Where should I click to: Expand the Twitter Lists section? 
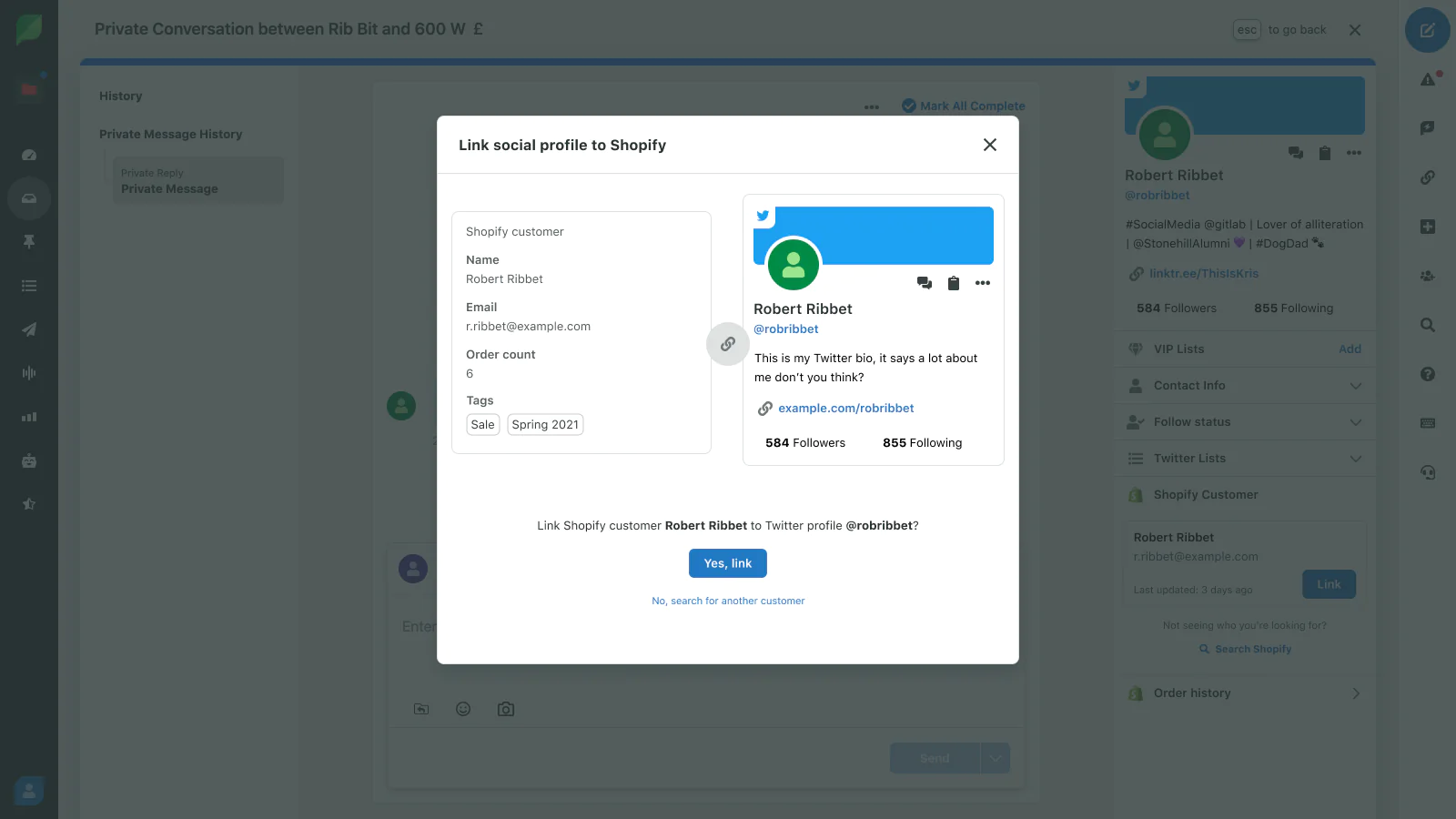1245,459
